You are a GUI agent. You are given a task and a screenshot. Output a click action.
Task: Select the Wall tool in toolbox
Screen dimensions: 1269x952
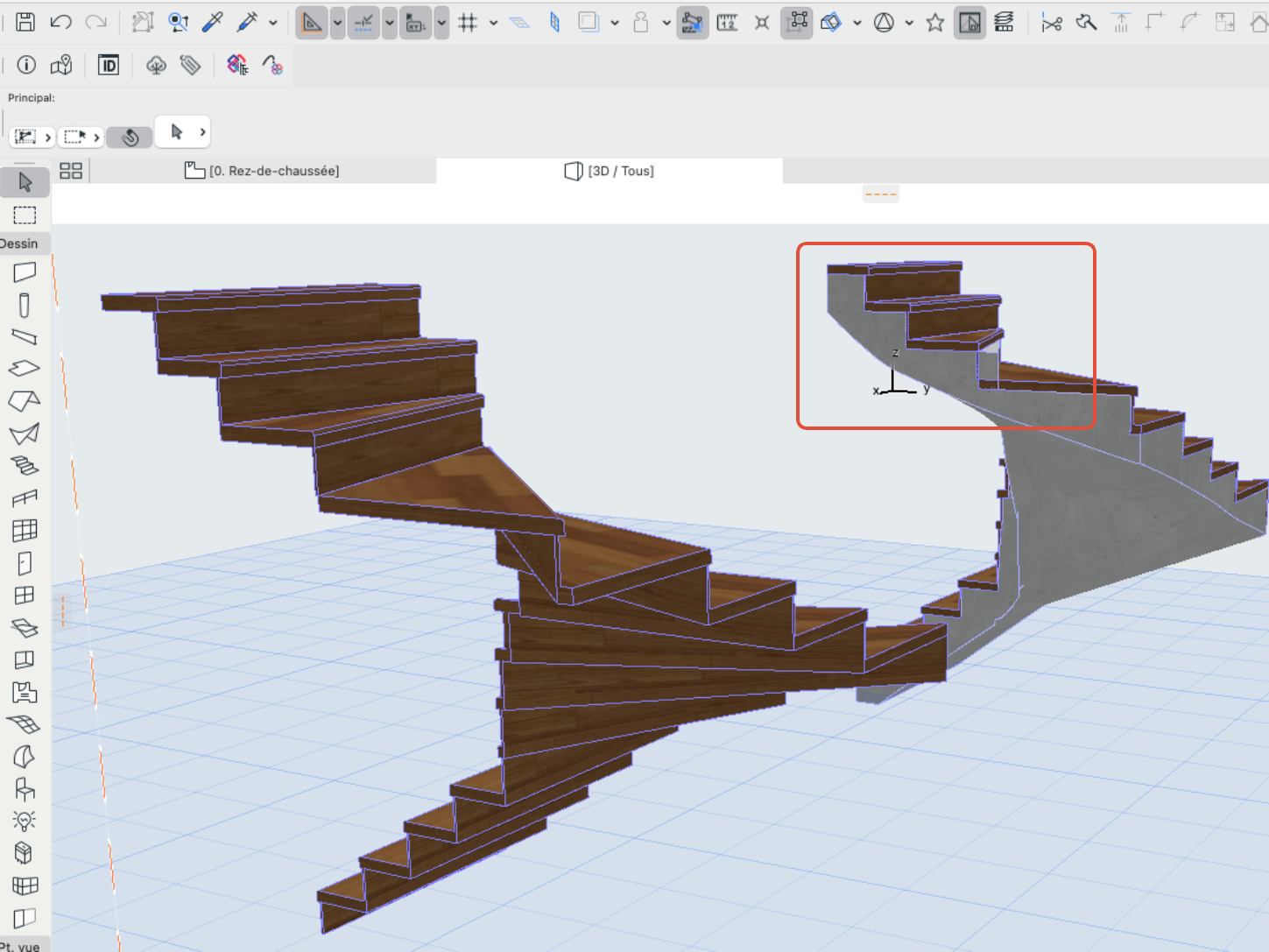point(25,272)
